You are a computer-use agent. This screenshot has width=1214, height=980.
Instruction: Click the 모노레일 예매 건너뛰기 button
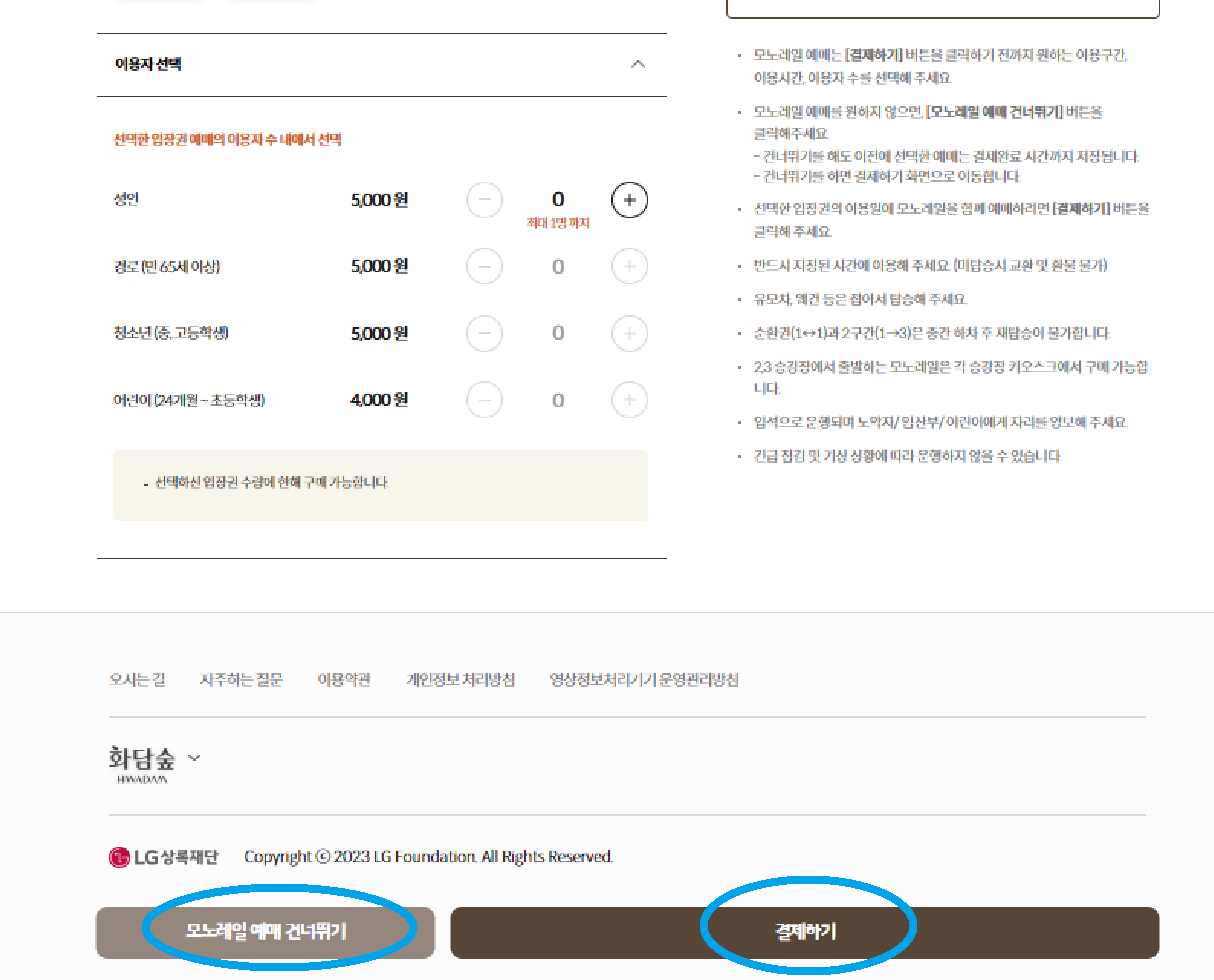pyautogui.click(x=265, y=933)
